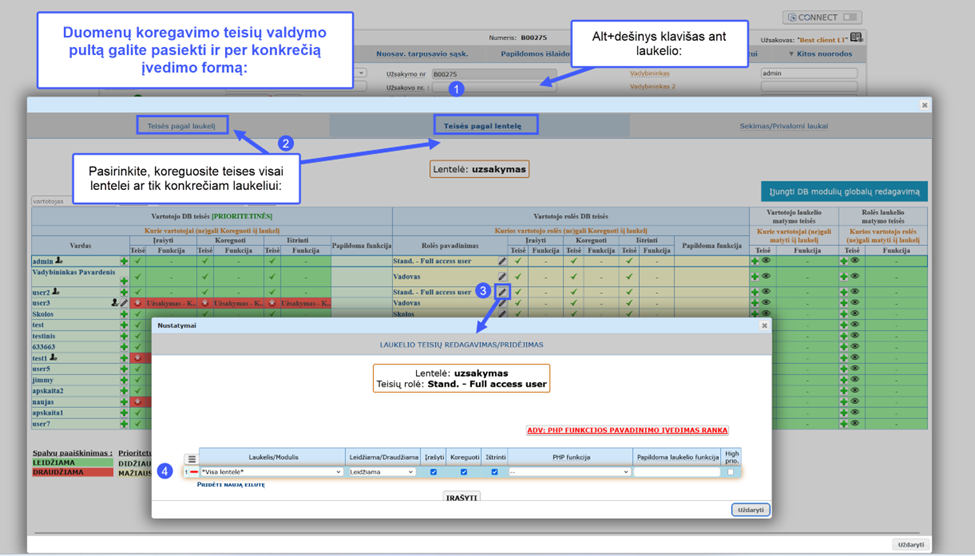Click Uždaryti button in Nustatymai dialog

point(751,510)
